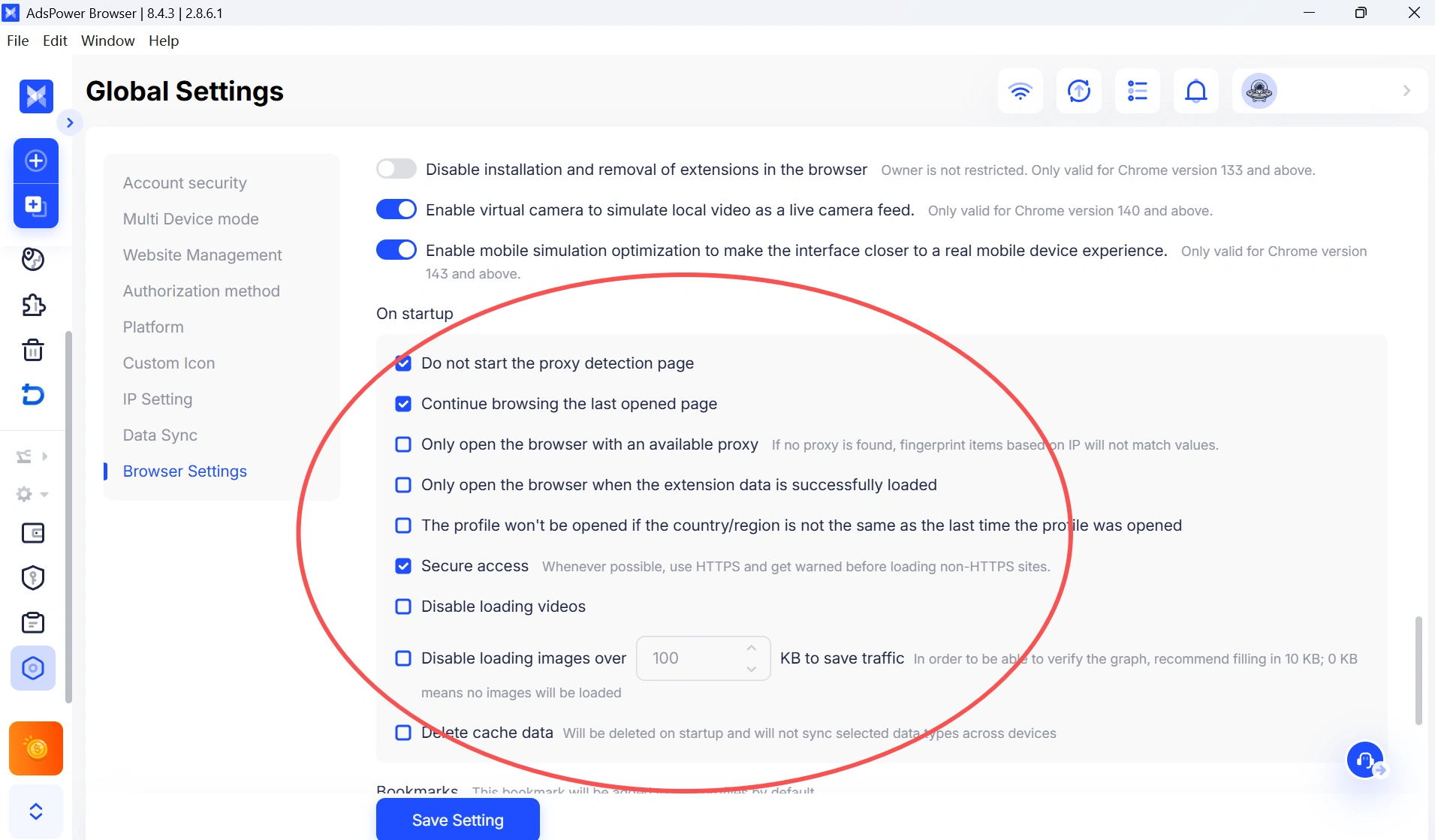Click the settings page vertical scrollbar
The width and height of the screenshot is (1435, 840).
[x=1418, y=670]
